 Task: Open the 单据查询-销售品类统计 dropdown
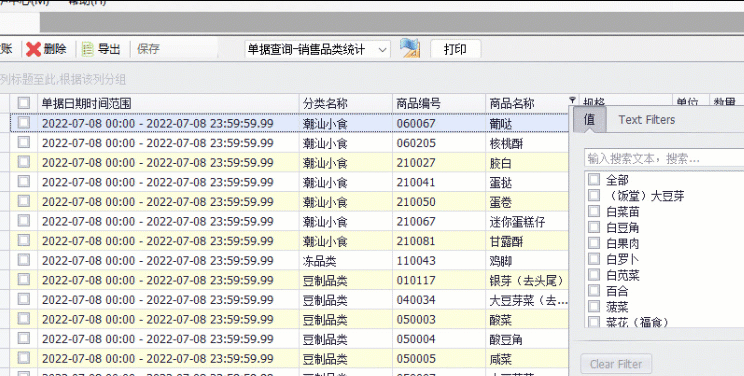pos(317,49)
